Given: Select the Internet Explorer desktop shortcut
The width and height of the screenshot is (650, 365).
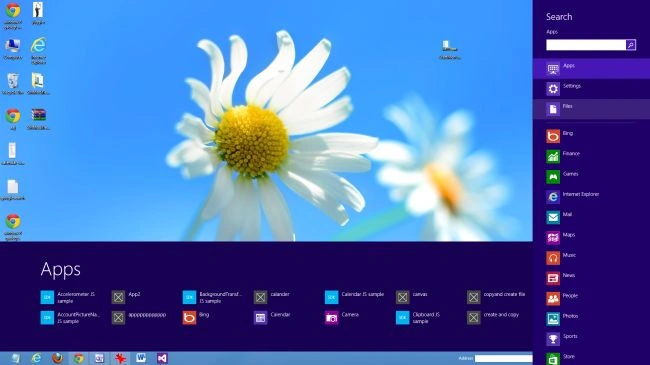Looking at the screenshot, I should [39, 50].
